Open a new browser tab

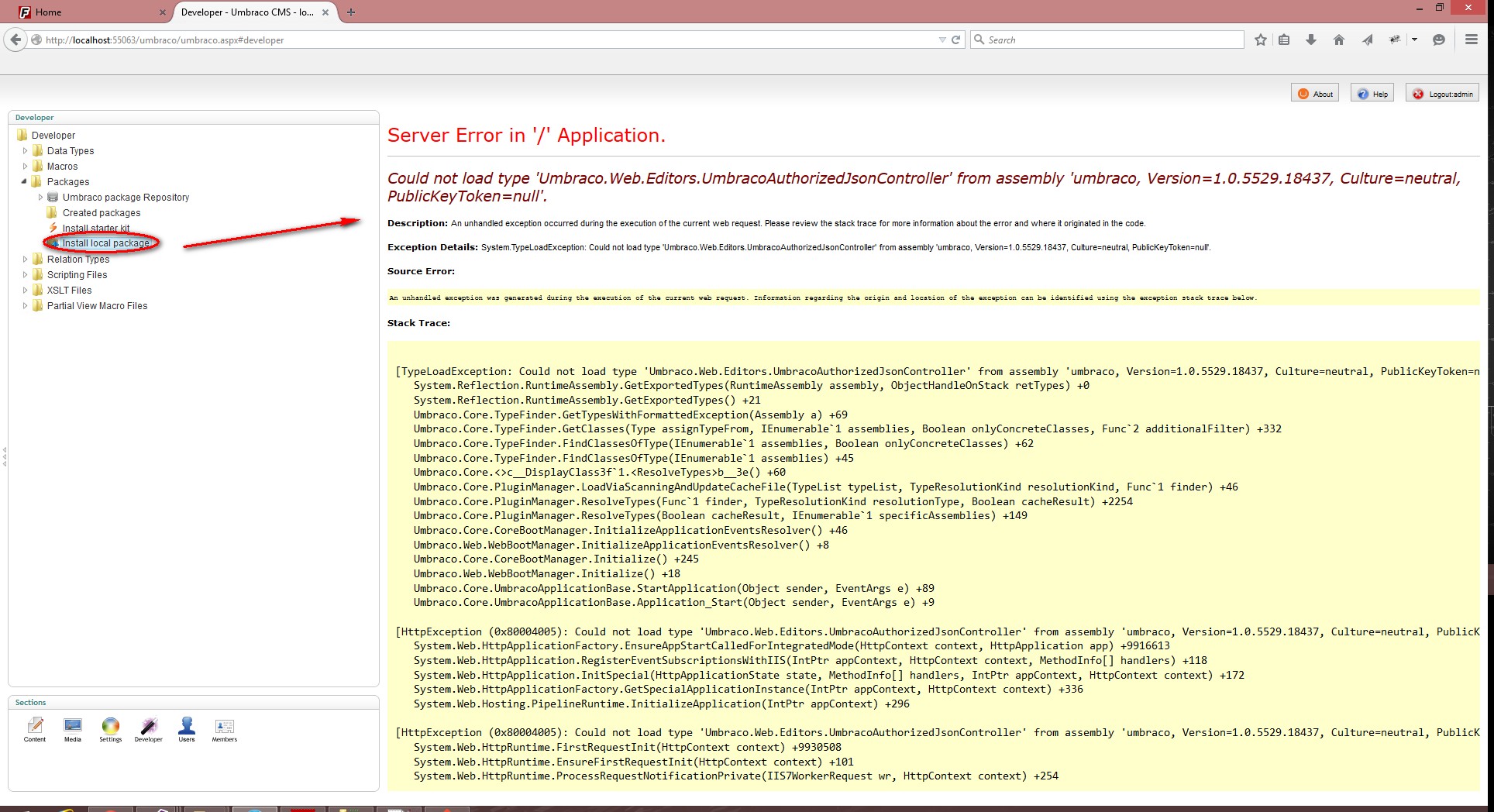[x=350, y=12]
